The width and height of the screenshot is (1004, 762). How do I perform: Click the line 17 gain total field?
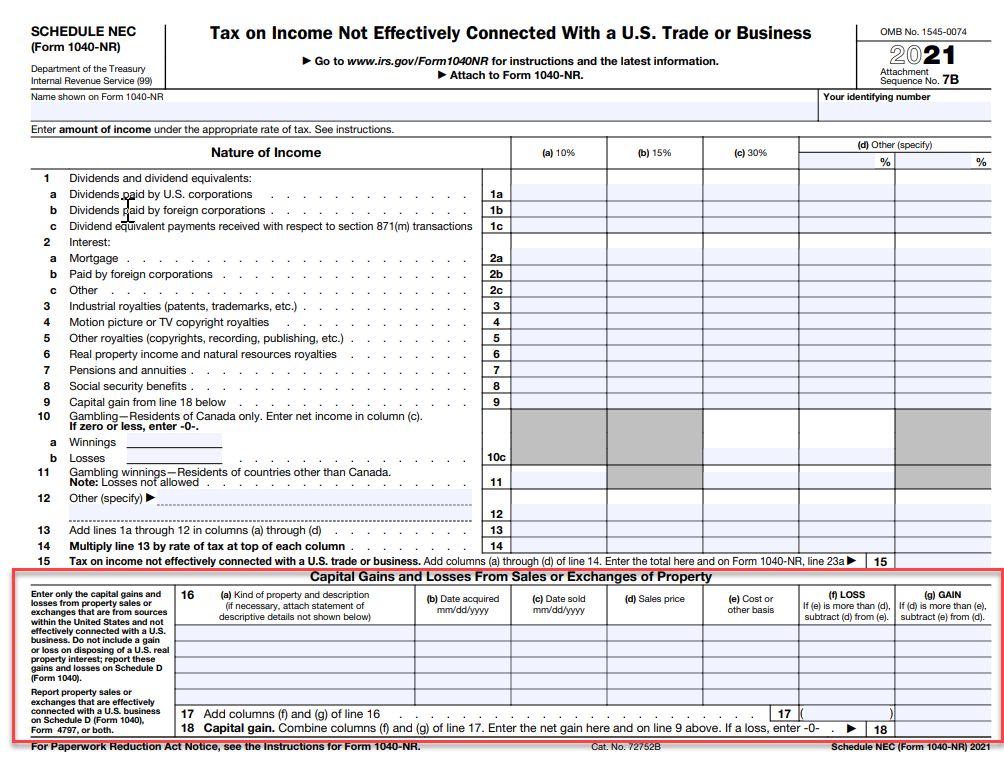(943, 713)
